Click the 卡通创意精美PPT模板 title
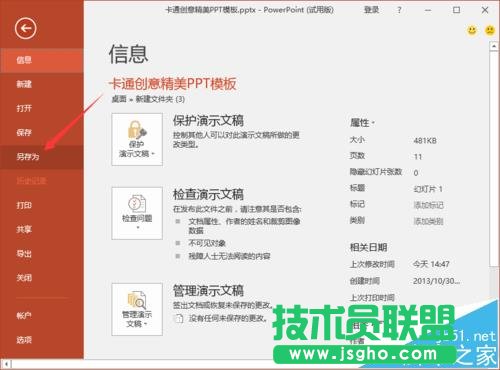 173,84
